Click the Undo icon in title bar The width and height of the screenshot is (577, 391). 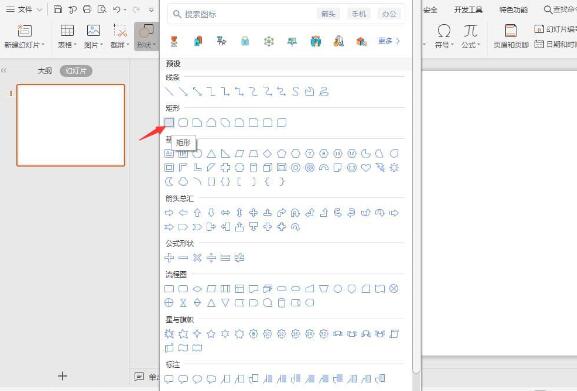pyautogui.click(x=117, y=10)
